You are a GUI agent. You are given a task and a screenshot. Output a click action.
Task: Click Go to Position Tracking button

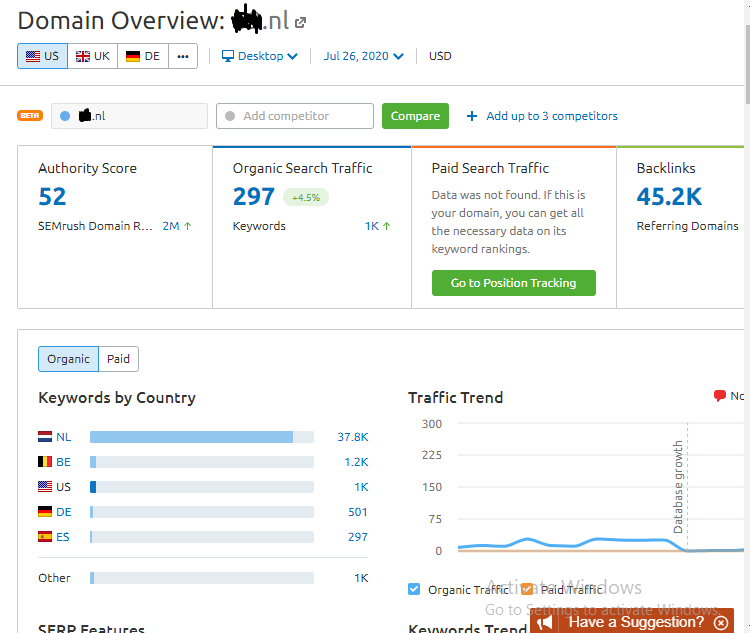pos(513,283)
